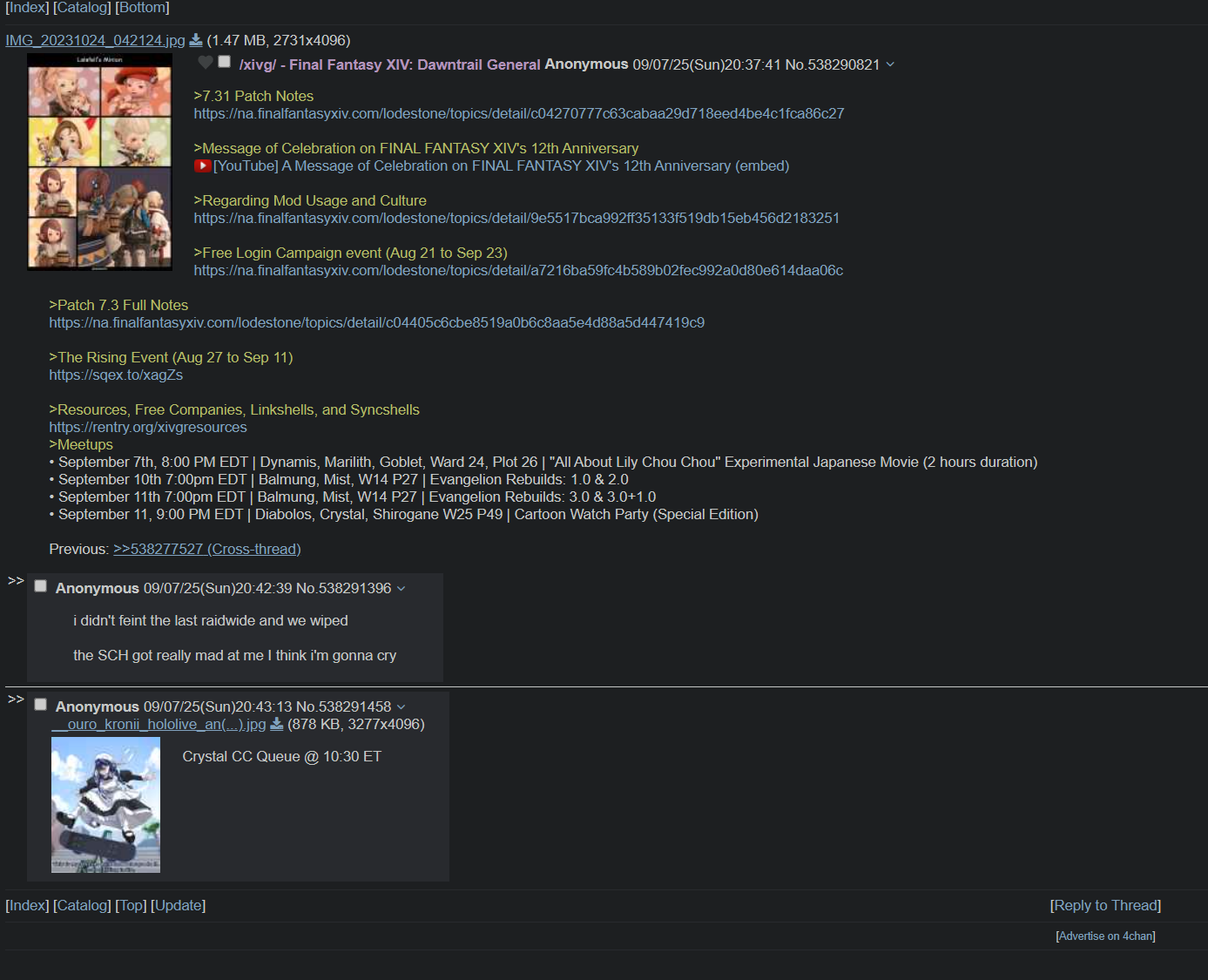Viewport: 1208px width, 980px height.
Task: Click the '>Regarding Mod Usage and Culture' greentext
Action: (310, 201)
